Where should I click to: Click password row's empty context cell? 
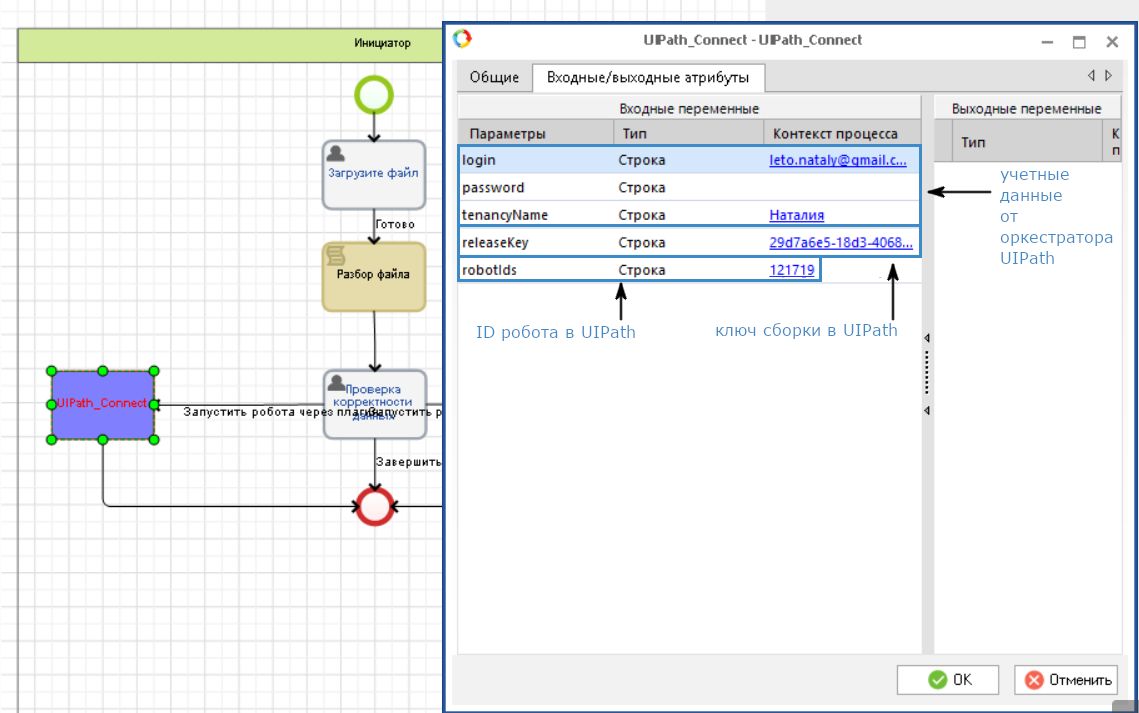point(842,187)
